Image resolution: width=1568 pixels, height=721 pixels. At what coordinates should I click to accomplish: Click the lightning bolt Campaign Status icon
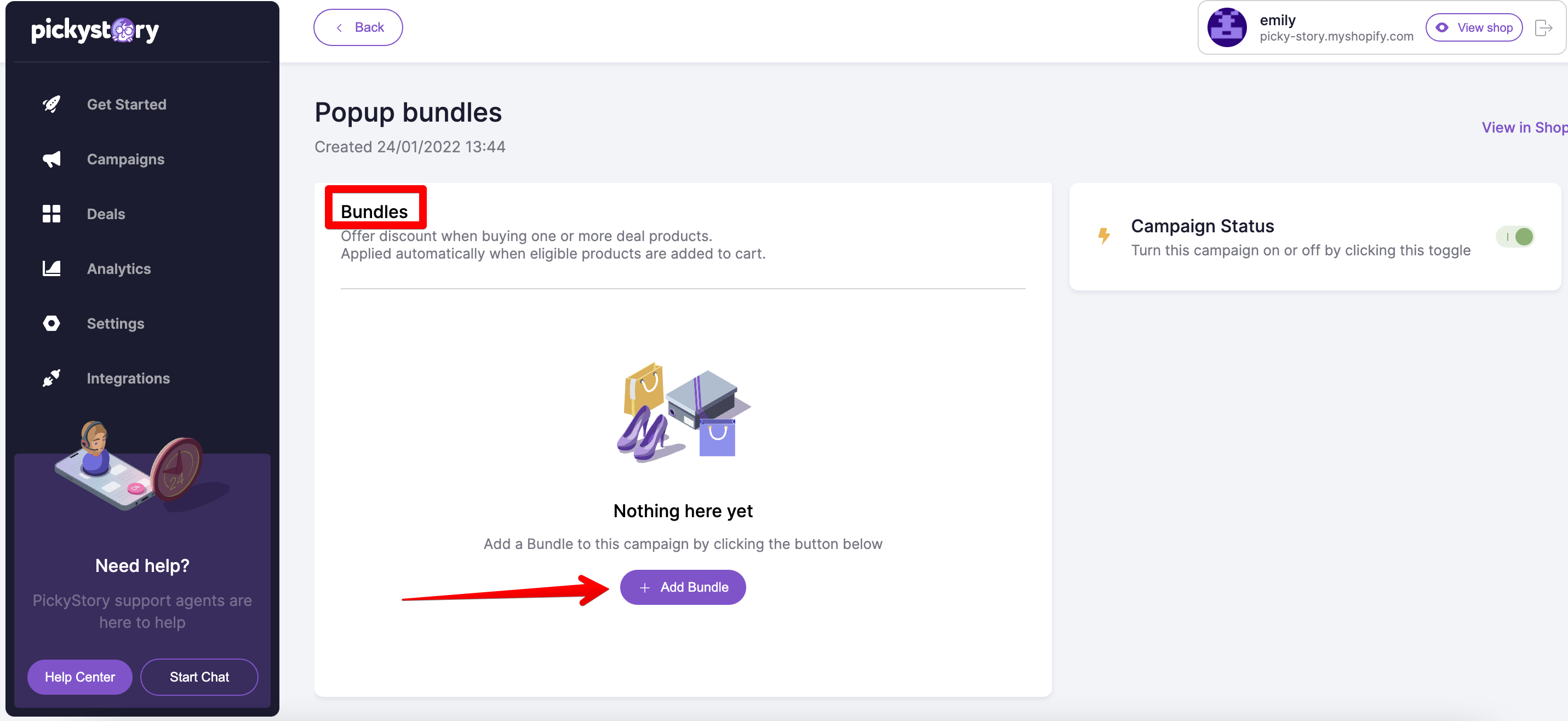(x=1103, y=236)
